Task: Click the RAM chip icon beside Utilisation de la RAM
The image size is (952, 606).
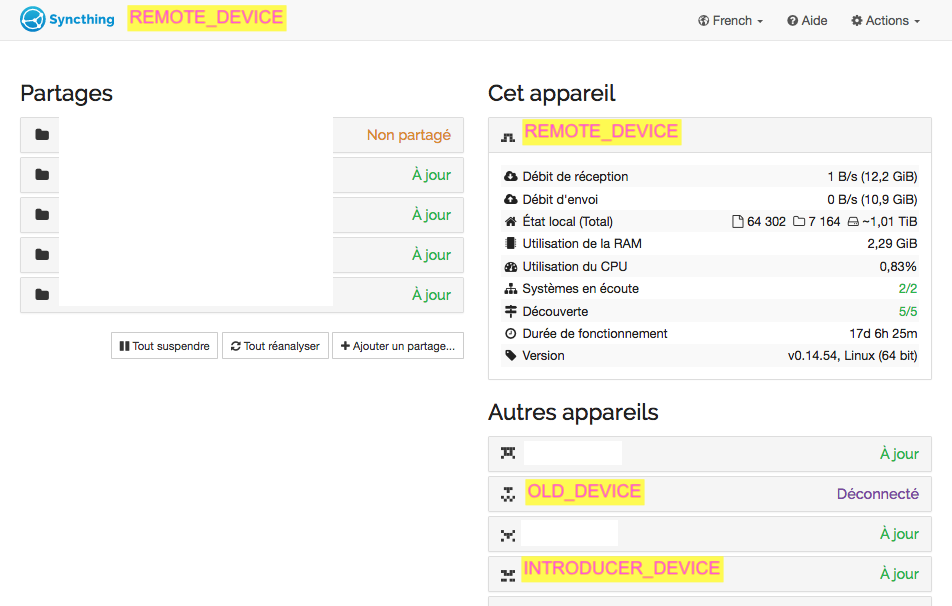Action: tap(511, 243)
